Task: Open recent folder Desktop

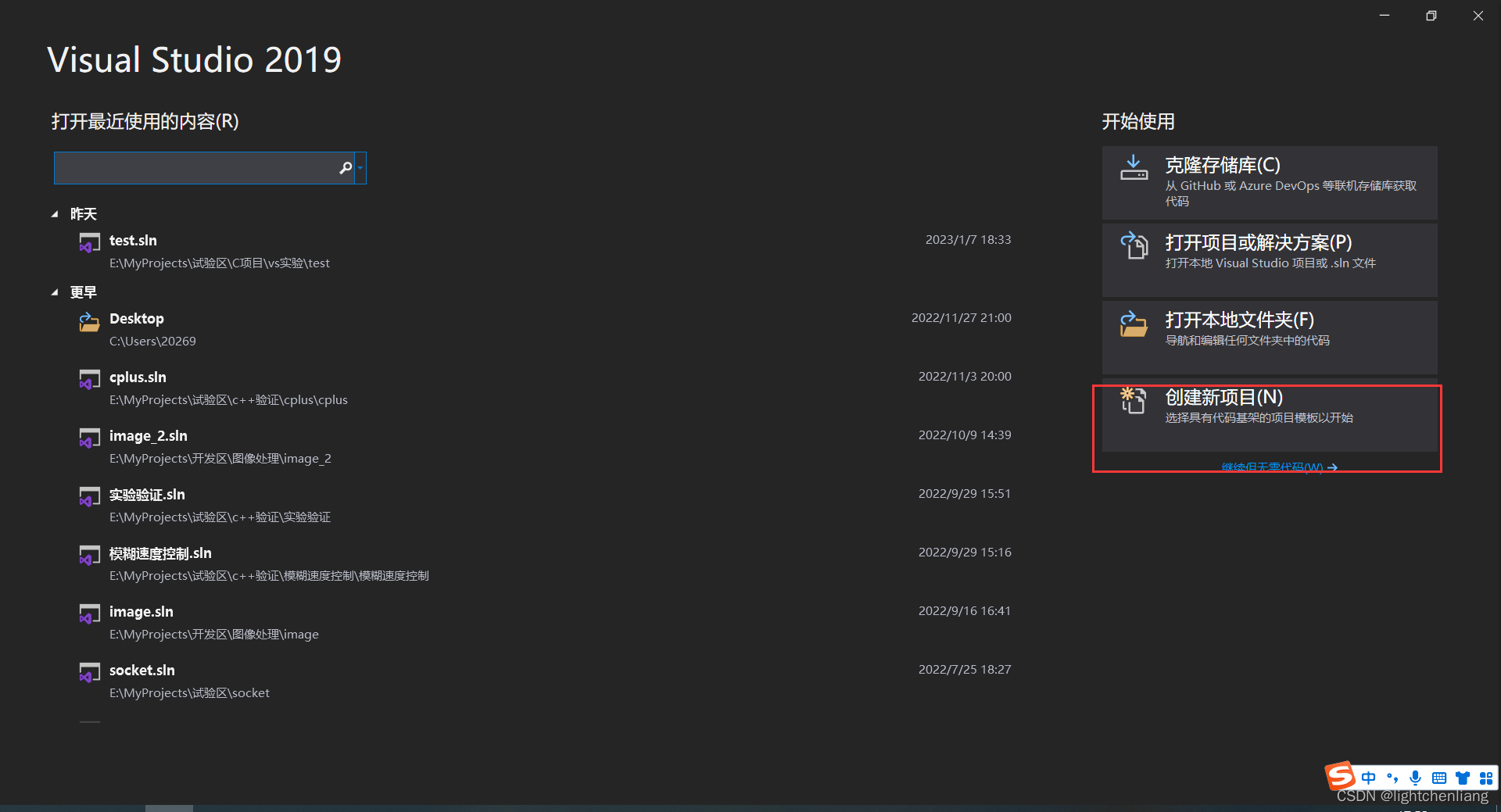Action: tap(545, 329)
